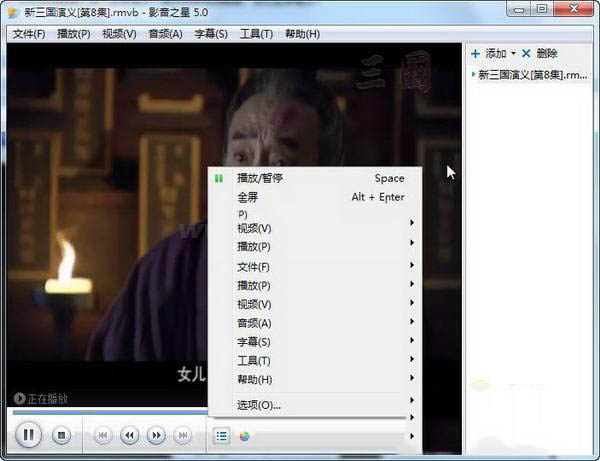
Task: Skip to the next track button
Action: coord(183,435)
